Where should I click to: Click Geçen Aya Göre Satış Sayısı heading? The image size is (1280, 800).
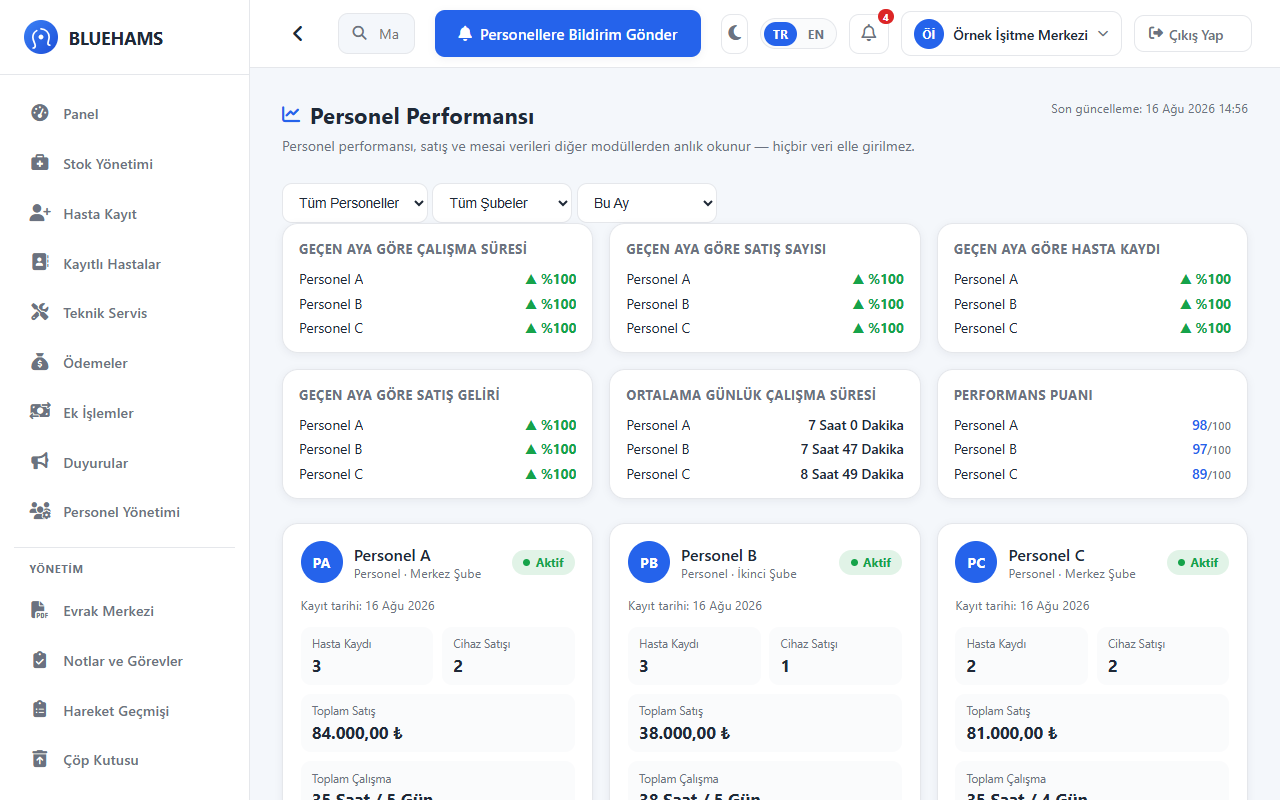pos(726,249)
